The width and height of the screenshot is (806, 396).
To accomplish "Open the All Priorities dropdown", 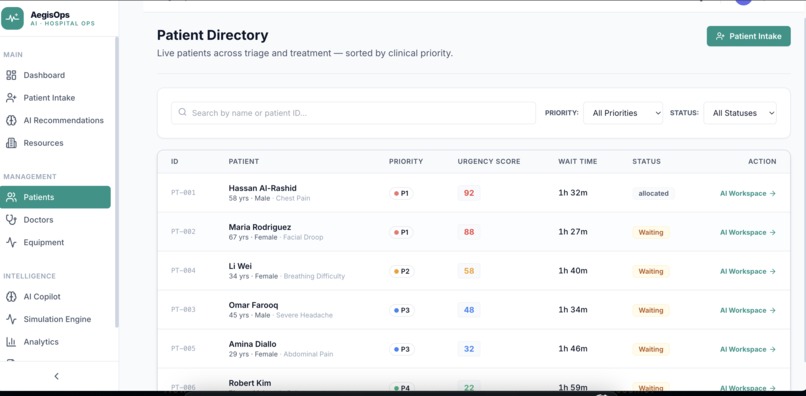I will [x=623, y=113].
